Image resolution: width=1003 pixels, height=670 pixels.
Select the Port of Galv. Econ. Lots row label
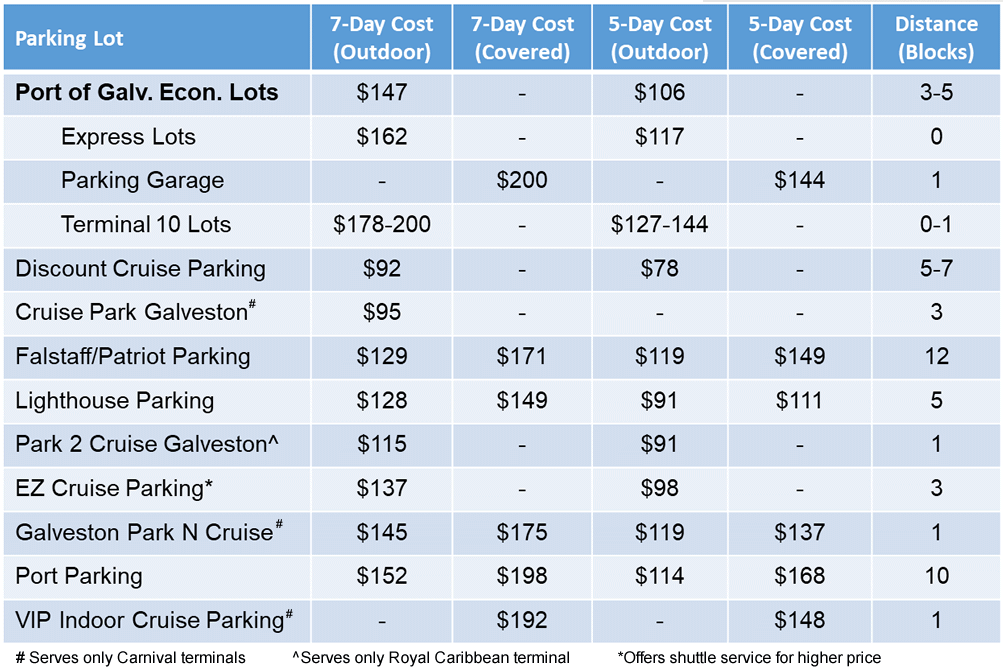(x=146, y=92)
